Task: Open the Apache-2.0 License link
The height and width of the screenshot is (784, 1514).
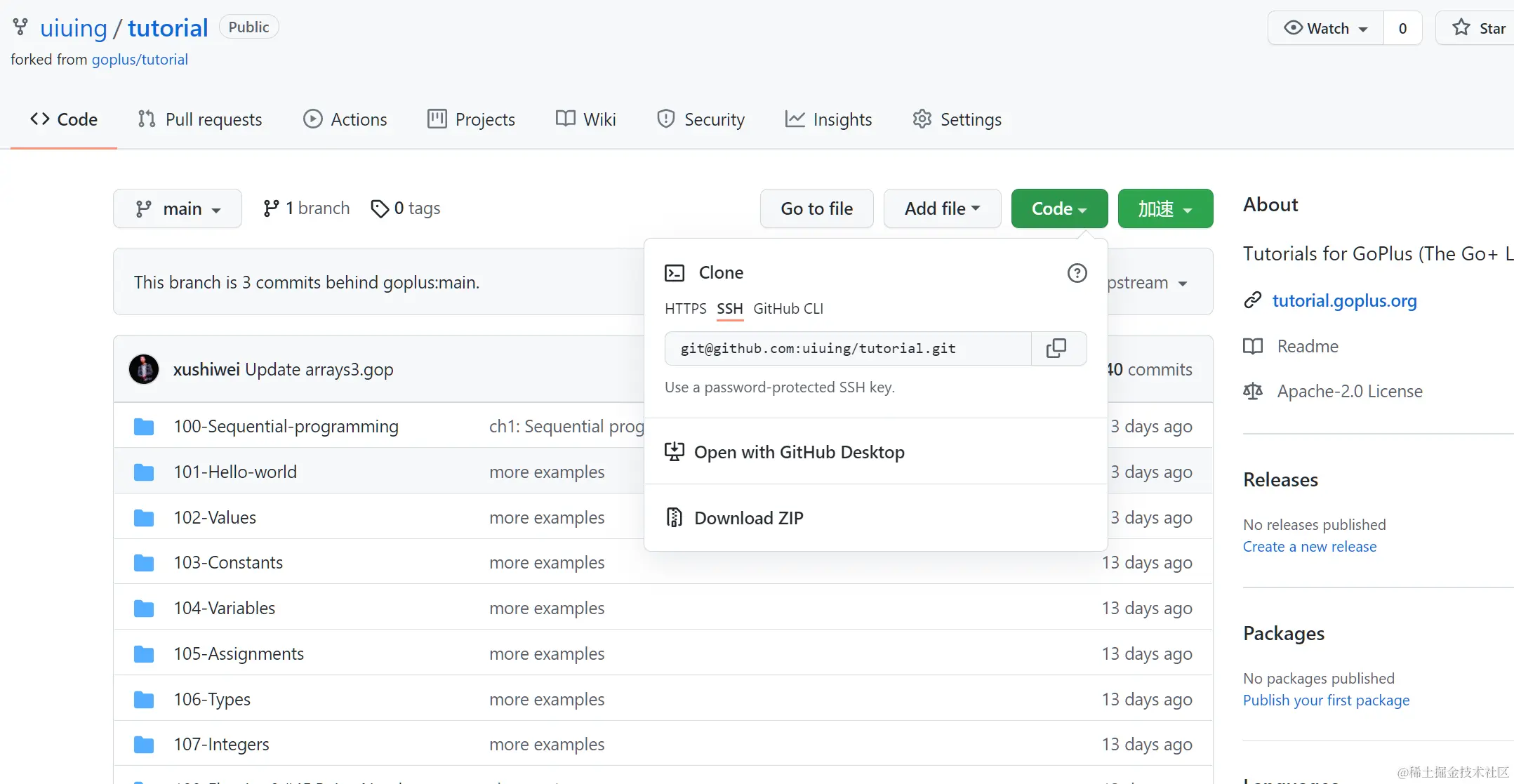Action: 1349,391
